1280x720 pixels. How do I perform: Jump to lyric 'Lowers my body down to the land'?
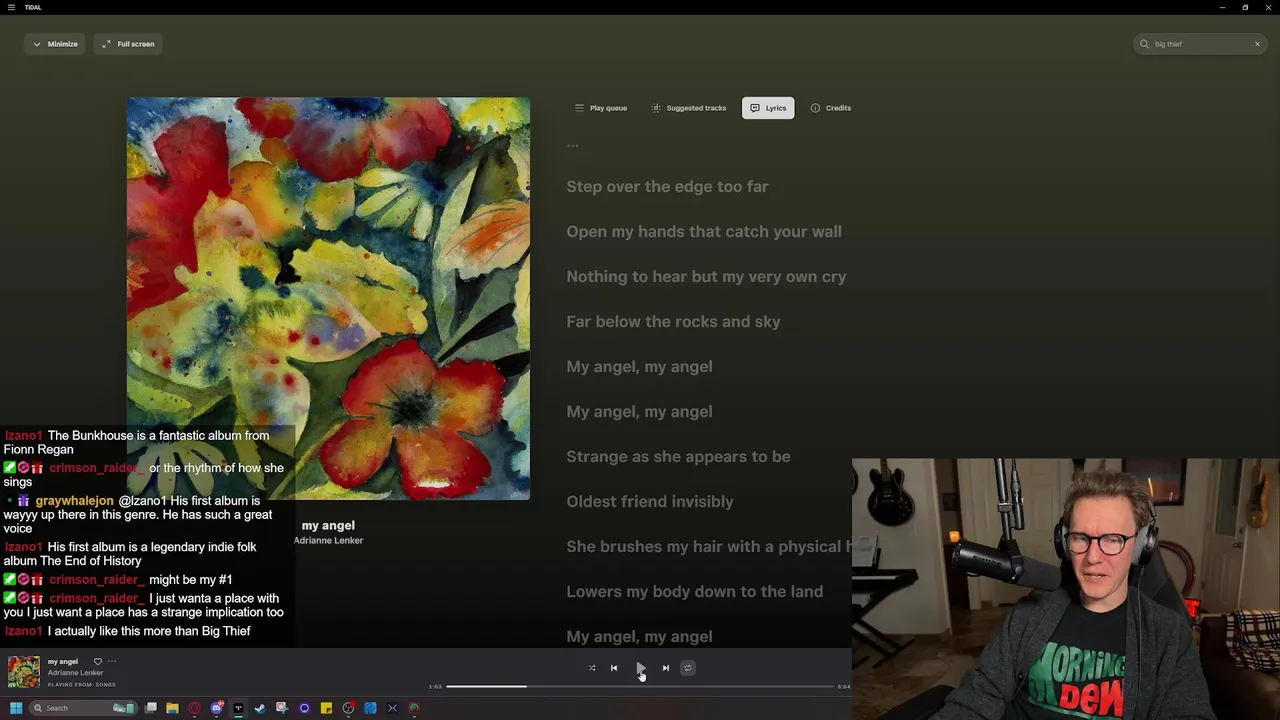point(695,592)
